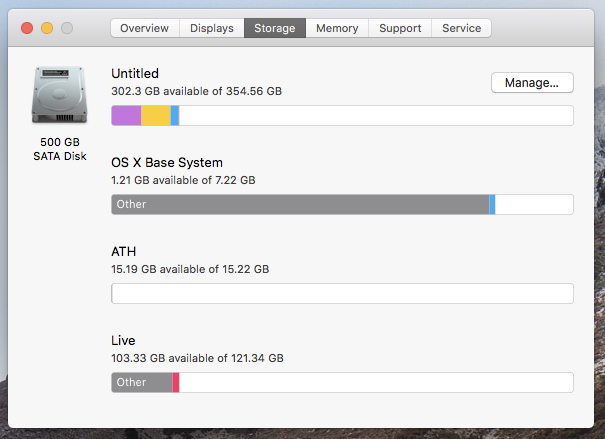Viewport: 605px width, 439px height.
Task: Click the SATA disk drive icon
Action: (x=59, y=95)
